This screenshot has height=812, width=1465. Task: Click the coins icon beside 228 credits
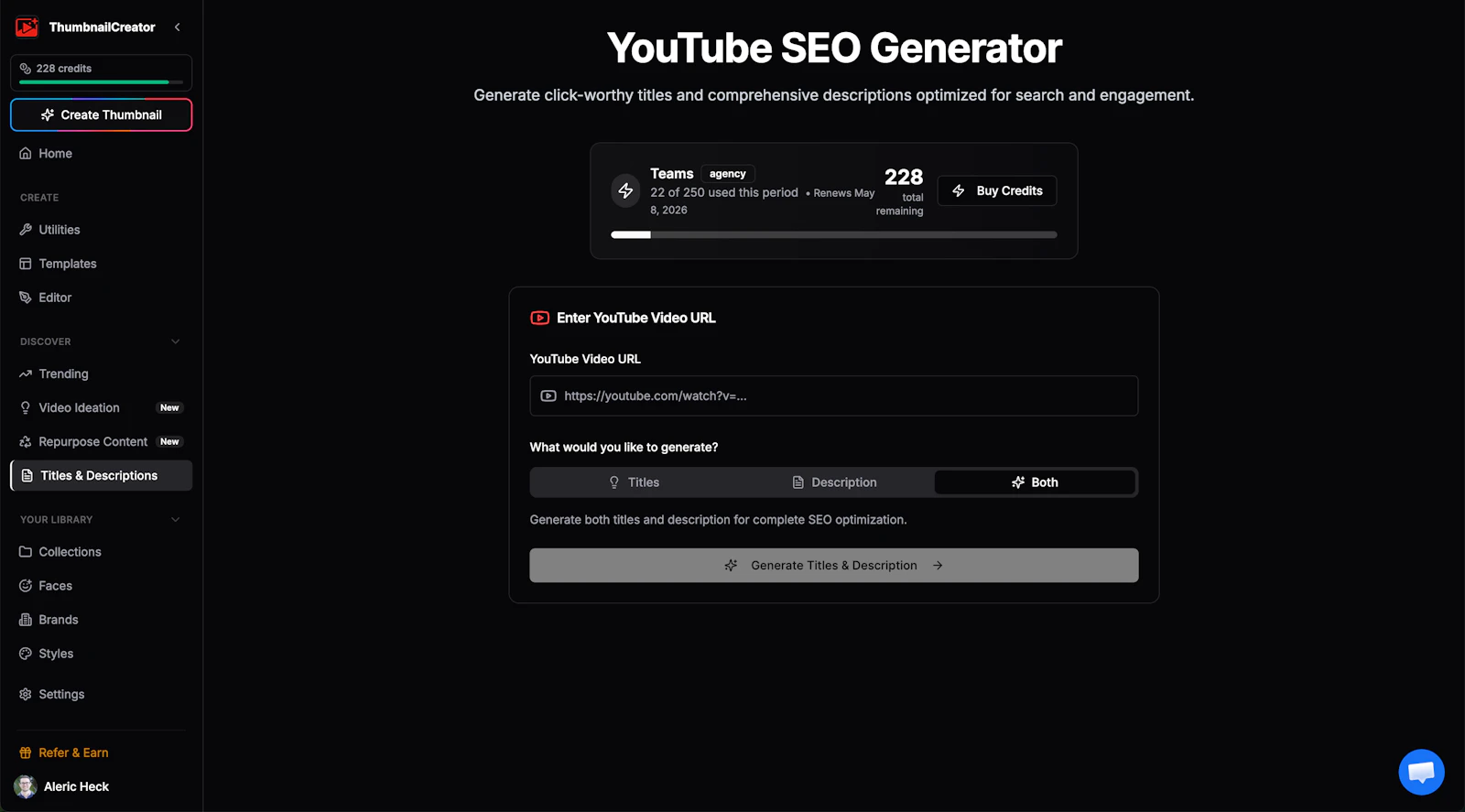(x=26, y=69)
